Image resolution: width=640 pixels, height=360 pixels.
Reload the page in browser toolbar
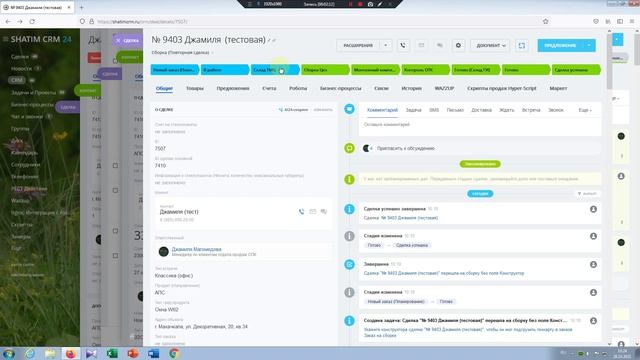pyautogui.click(x=32, y=21)
